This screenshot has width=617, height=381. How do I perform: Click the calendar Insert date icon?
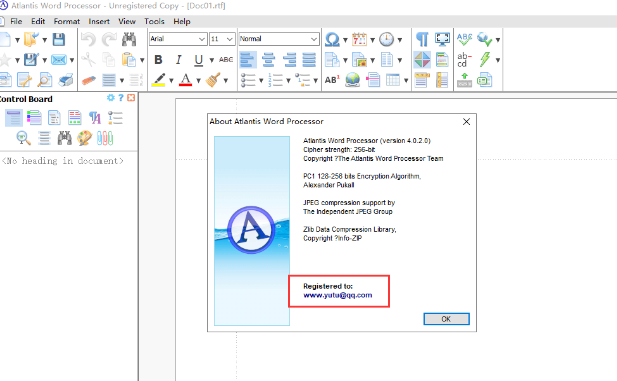[x=359, y=39]
